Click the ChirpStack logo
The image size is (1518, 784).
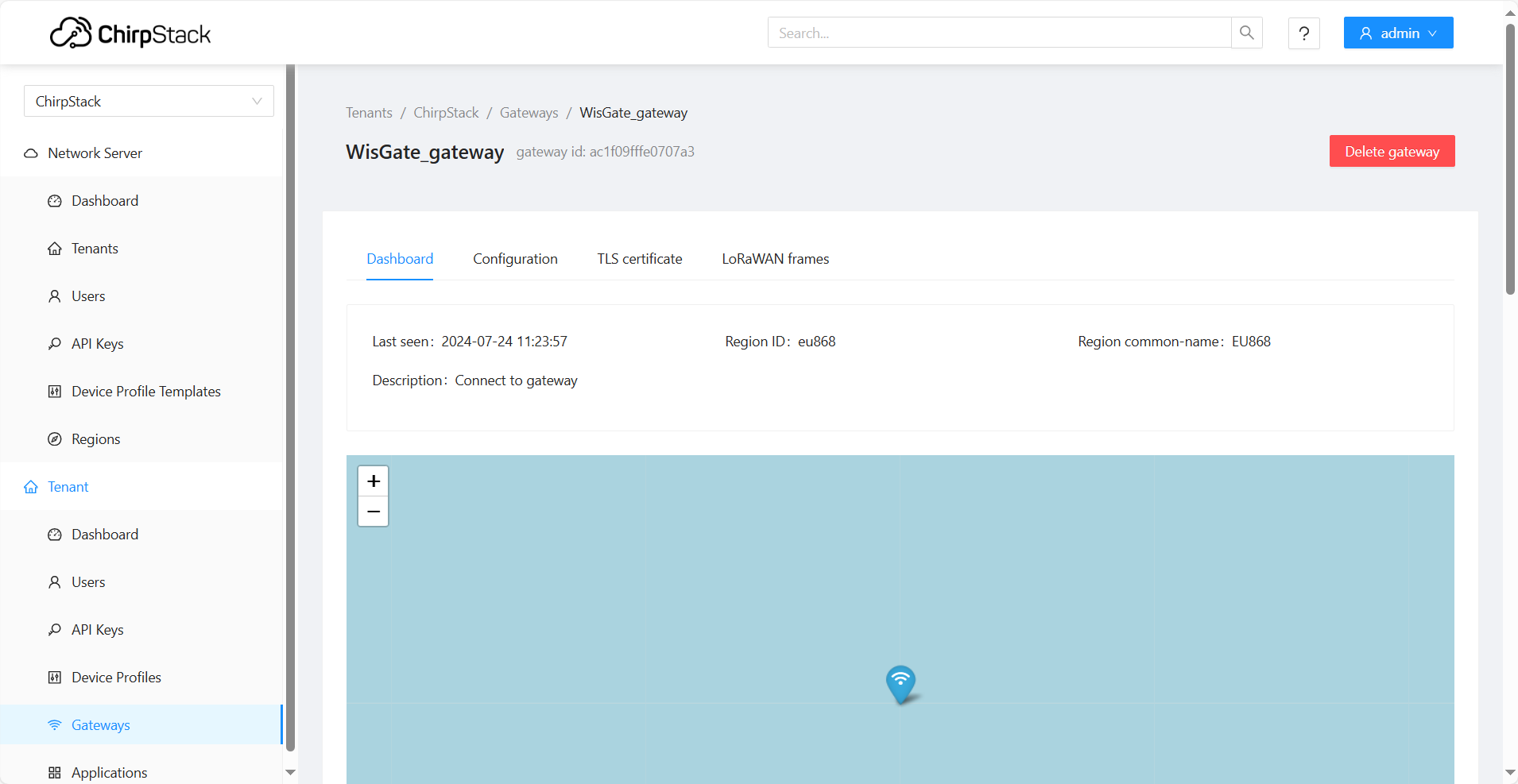coord(130,33)
